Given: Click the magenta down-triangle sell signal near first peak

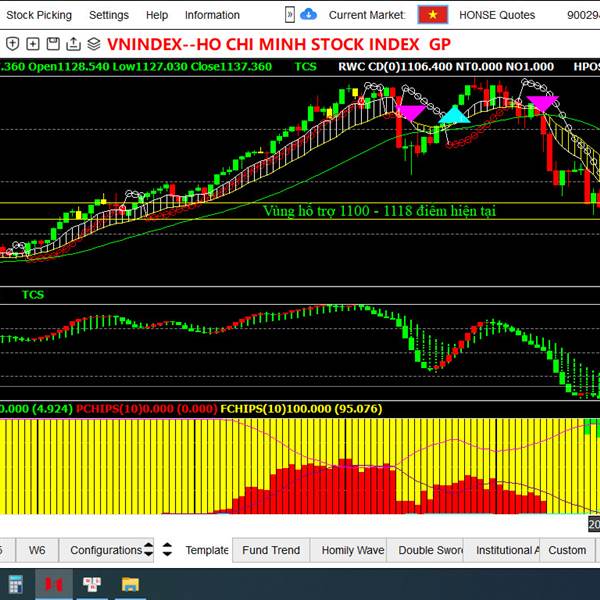Looking at the screenshot, I should pos(411,112).
